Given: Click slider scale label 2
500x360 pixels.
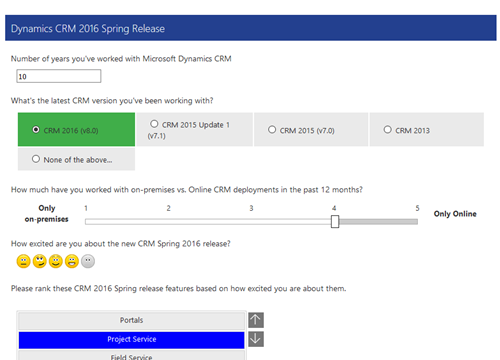Looking at the screenshot, I should click(x=169, y=208).
